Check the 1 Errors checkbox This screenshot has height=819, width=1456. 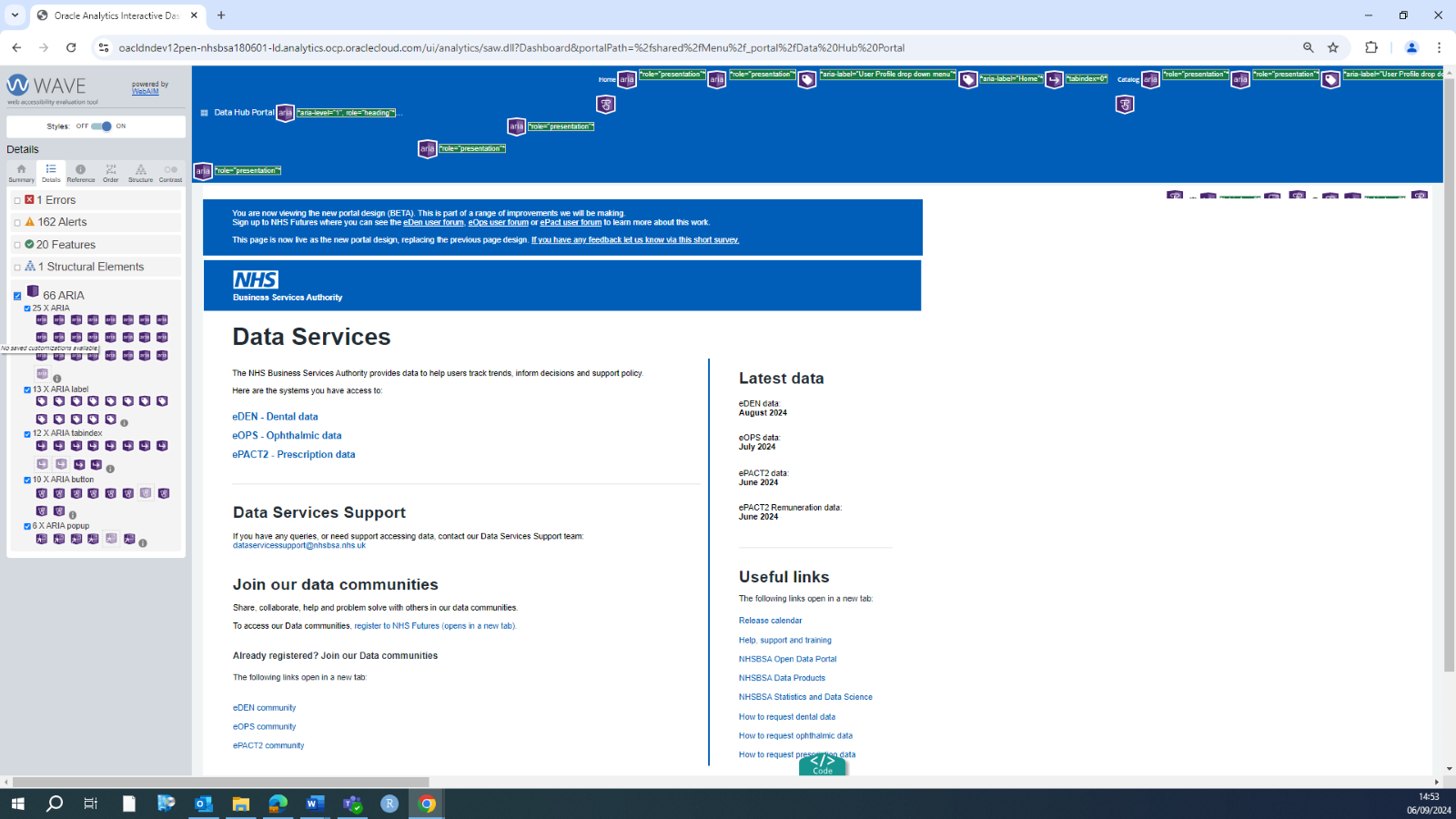(x=17, y=200)
